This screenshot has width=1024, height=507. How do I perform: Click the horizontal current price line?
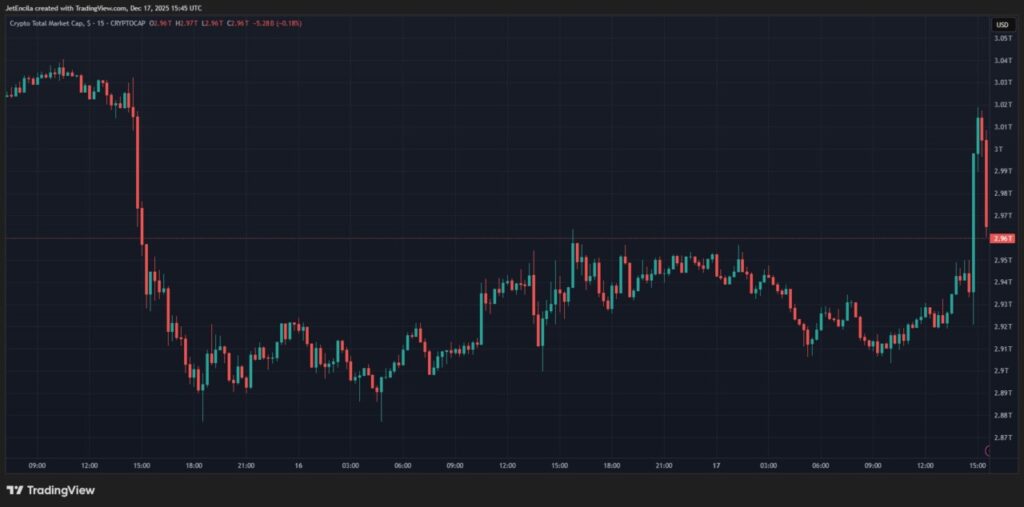click(500, 238)
